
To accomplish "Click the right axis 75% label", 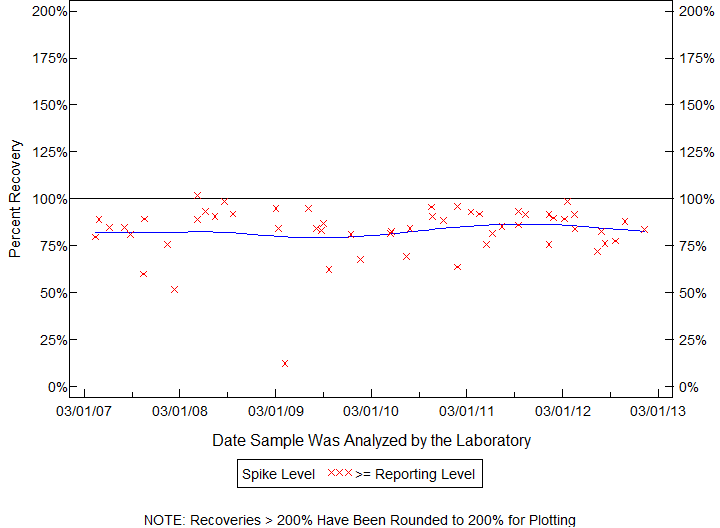I will 692,246.
